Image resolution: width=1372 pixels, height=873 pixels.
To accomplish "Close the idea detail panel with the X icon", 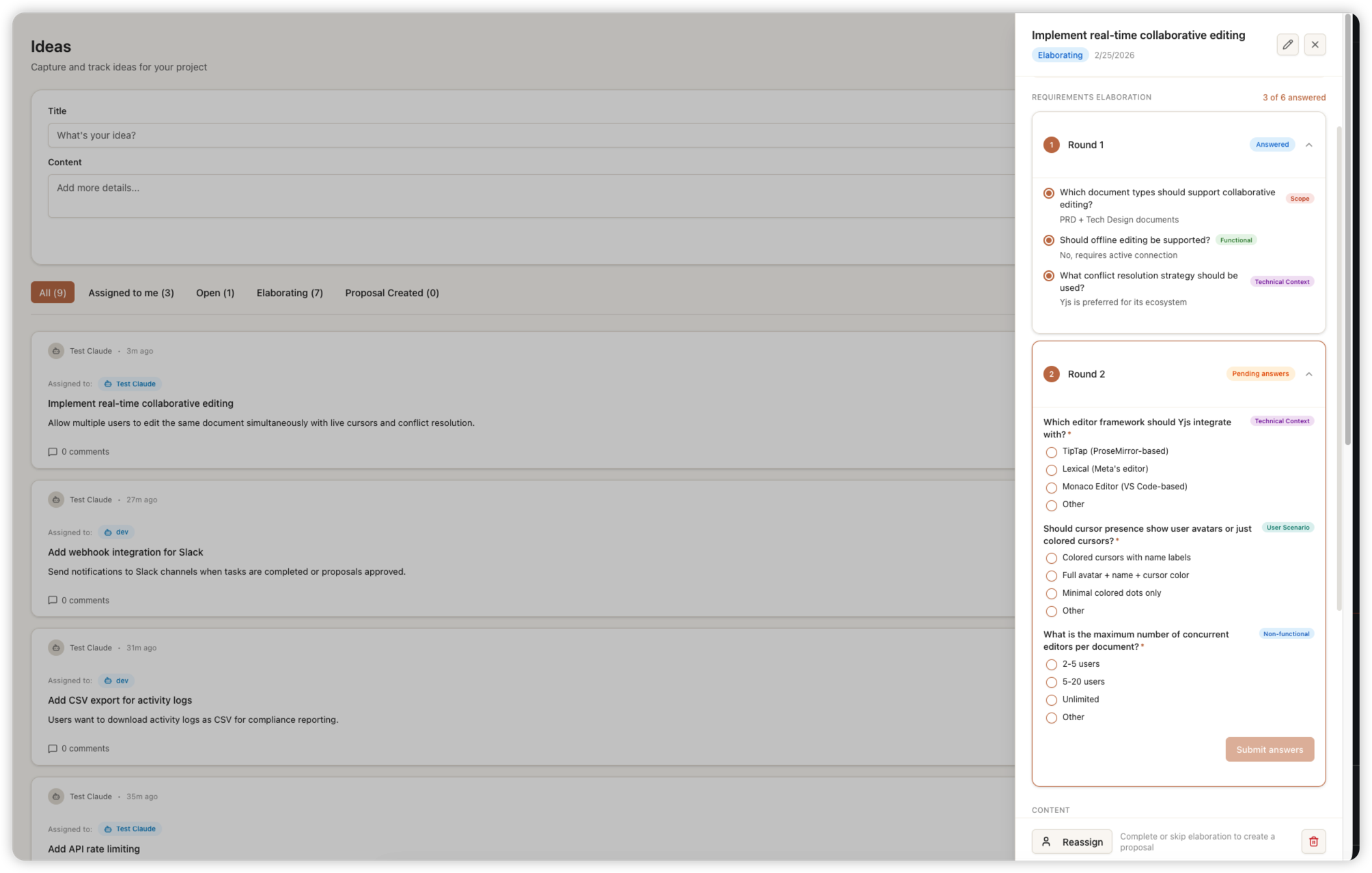I will click(1314, 44).
